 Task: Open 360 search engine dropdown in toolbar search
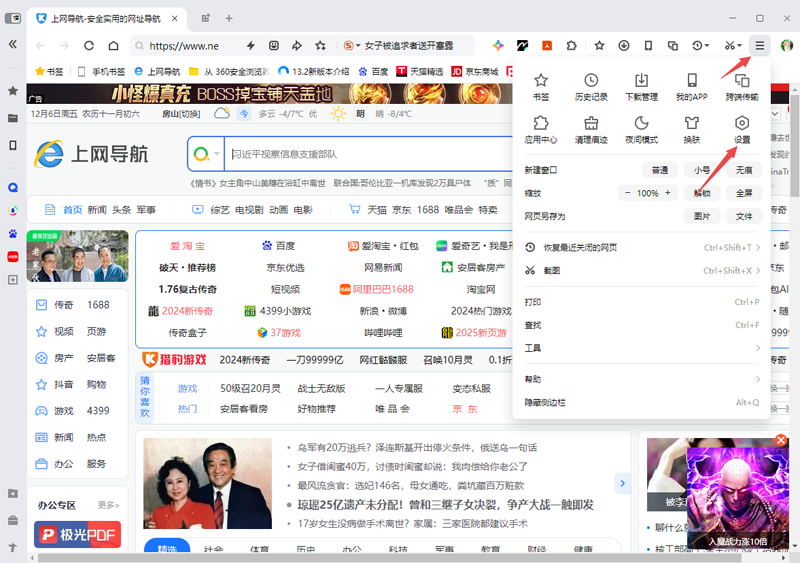tap(352, 46)
